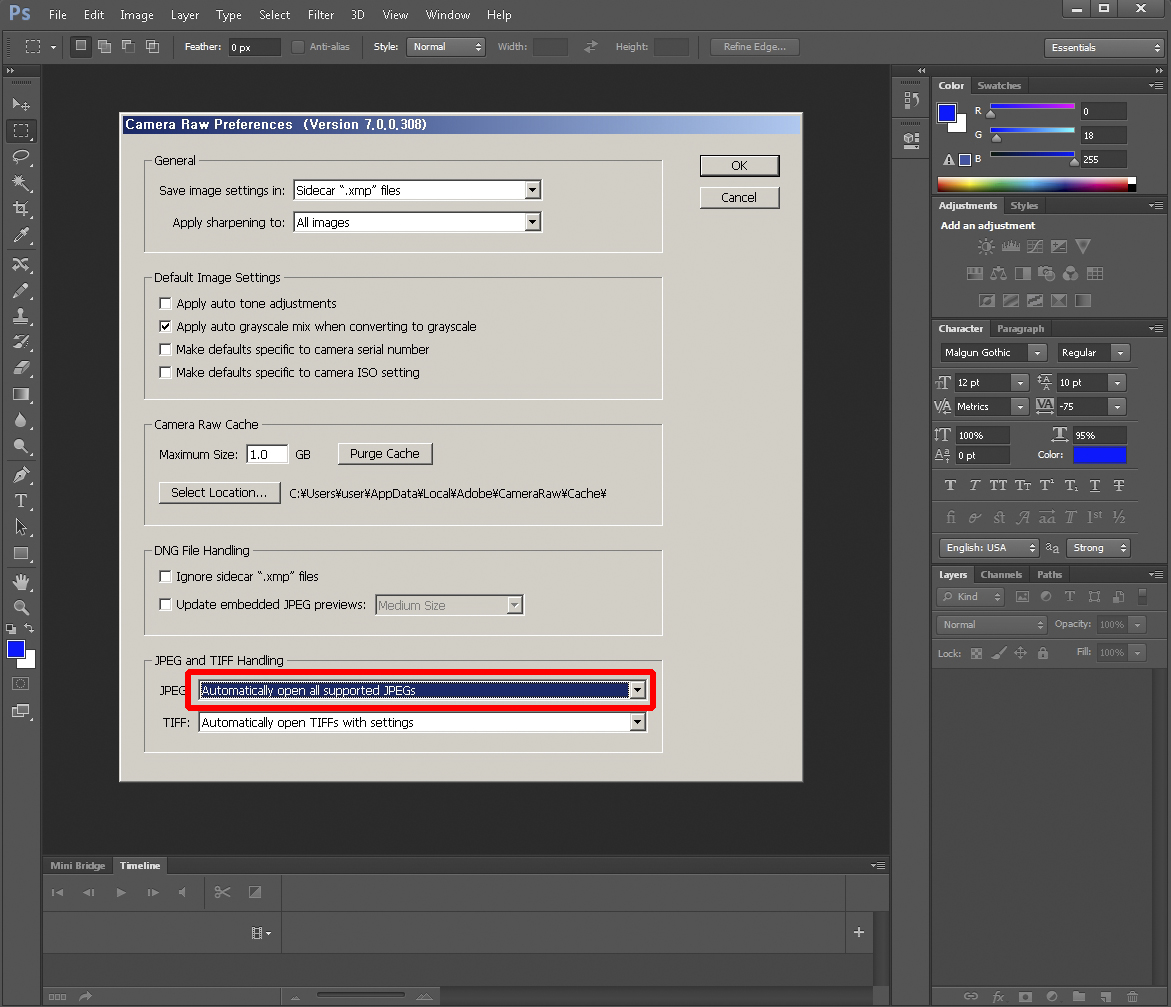This screenshot has width=1171, height=1007.
Task: Switch to the Mini Bridge tab
Action: [78, 866]
